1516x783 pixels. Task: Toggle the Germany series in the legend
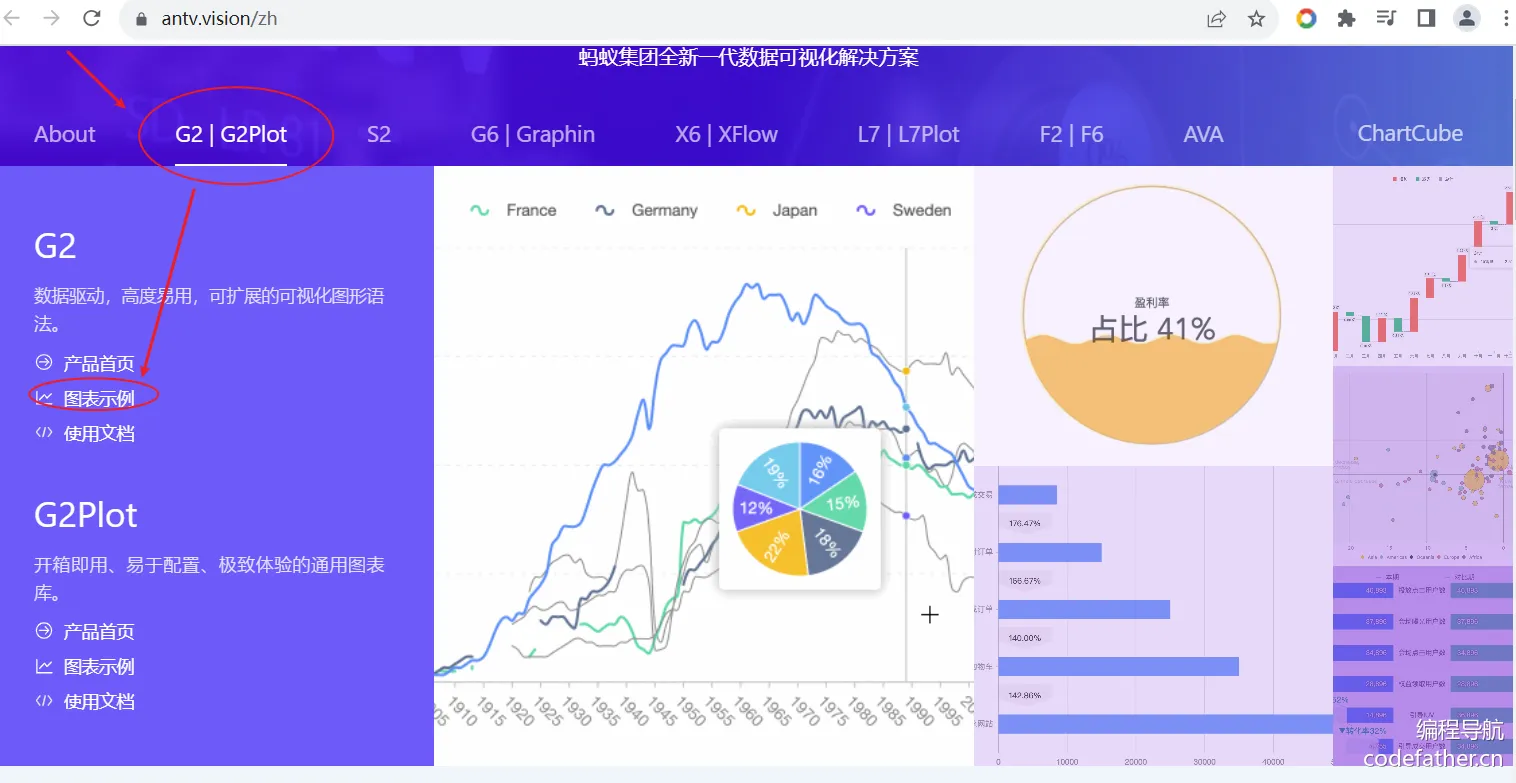coord(646,210)
